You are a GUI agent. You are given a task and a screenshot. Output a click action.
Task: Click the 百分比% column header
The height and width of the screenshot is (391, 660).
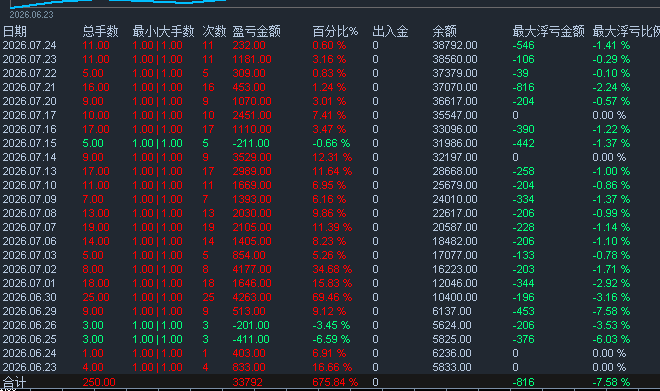coord(335,32)
